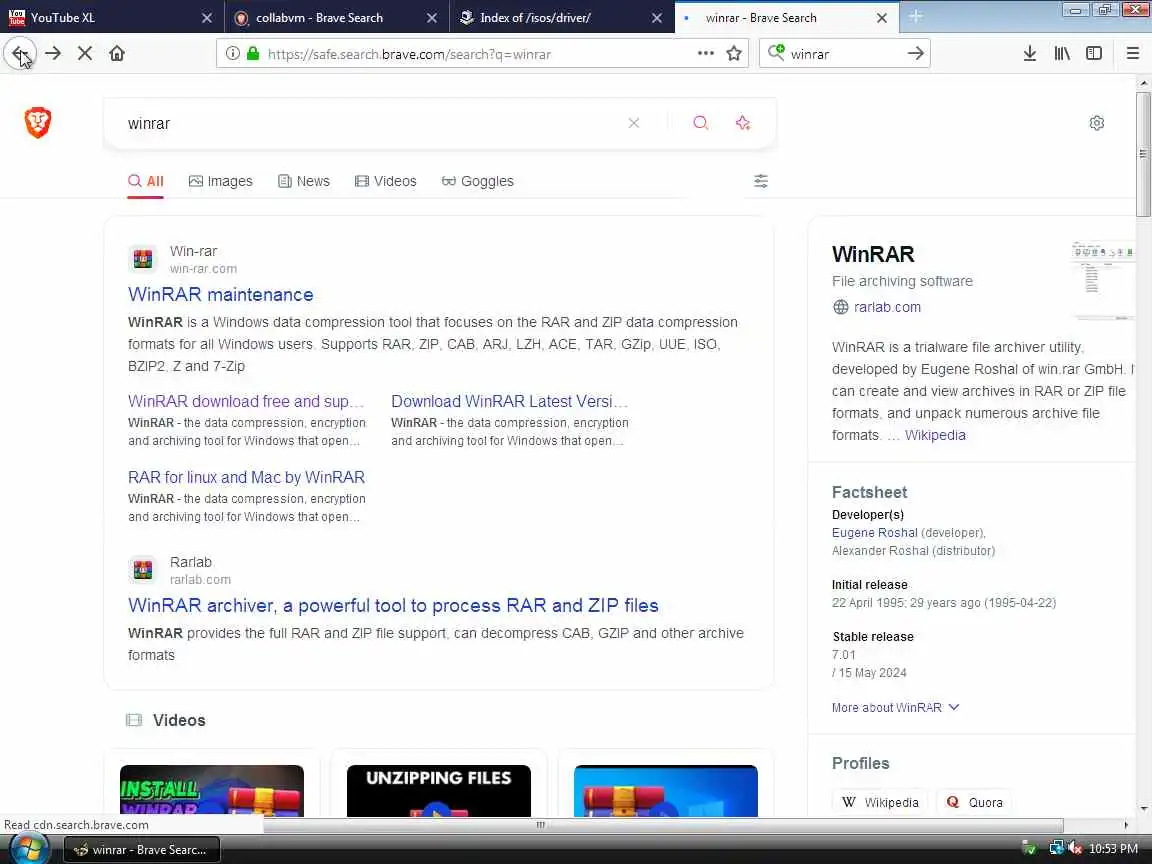
Task: Open the Library toolbar icon
Action: pyautogui.click(x=1062, y=54)
